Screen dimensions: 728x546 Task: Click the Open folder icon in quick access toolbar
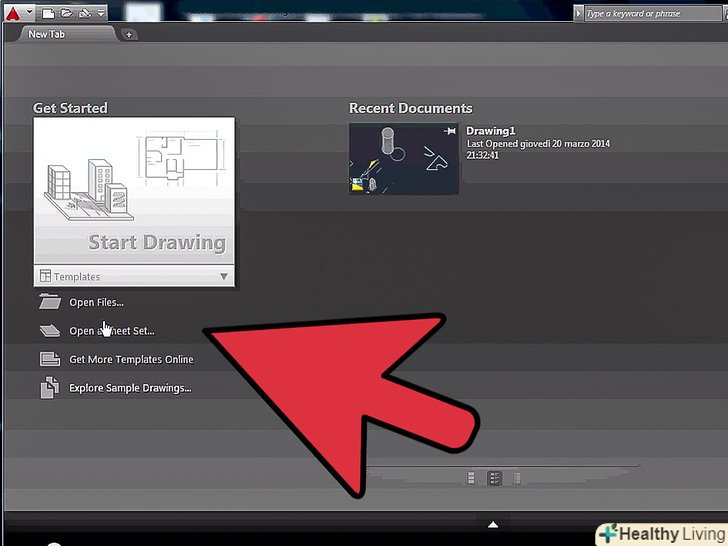[x=65, y=13]
